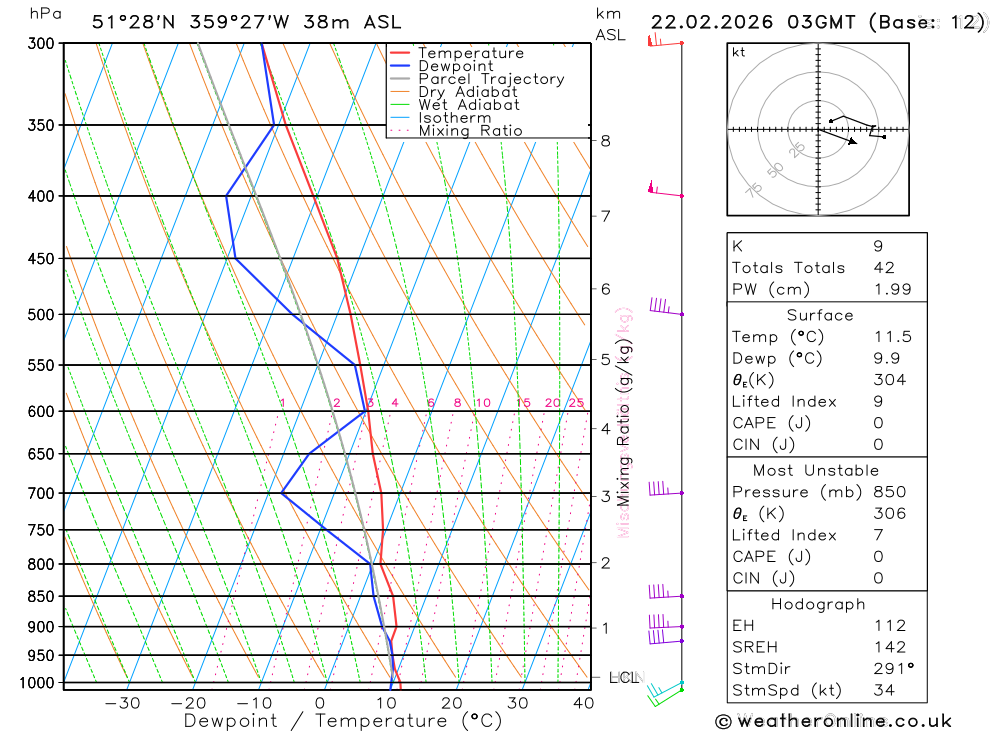This screenshot has height=733, width=1000.
Task: Click the Most Unstable Lifted Index value 7
Action: pyautogui.click(x=878, y=535)
